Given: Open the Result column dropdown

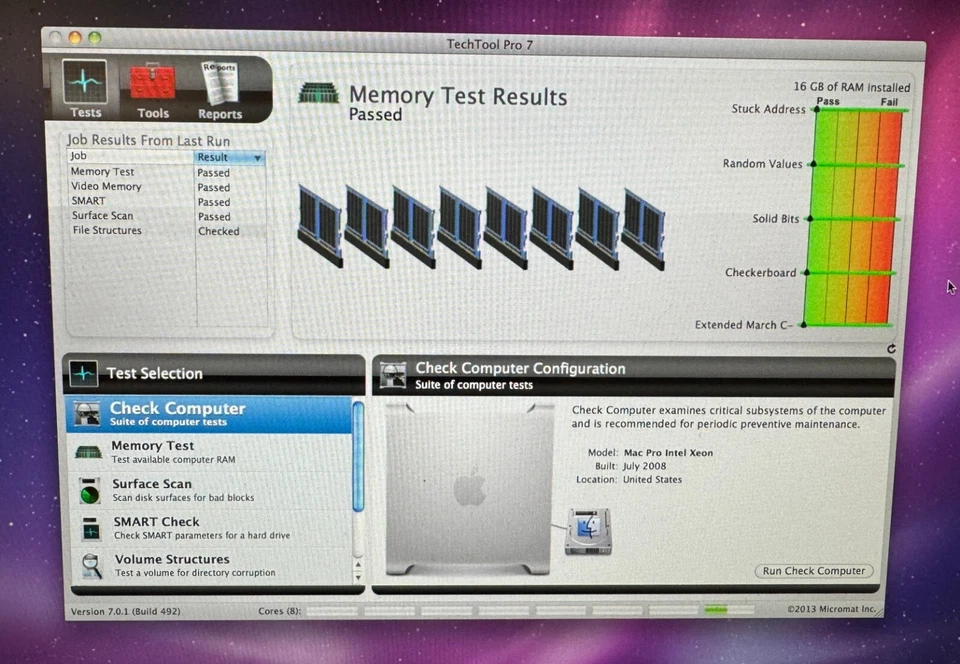Looking at the screenshot, I should [x=258, y=157].
